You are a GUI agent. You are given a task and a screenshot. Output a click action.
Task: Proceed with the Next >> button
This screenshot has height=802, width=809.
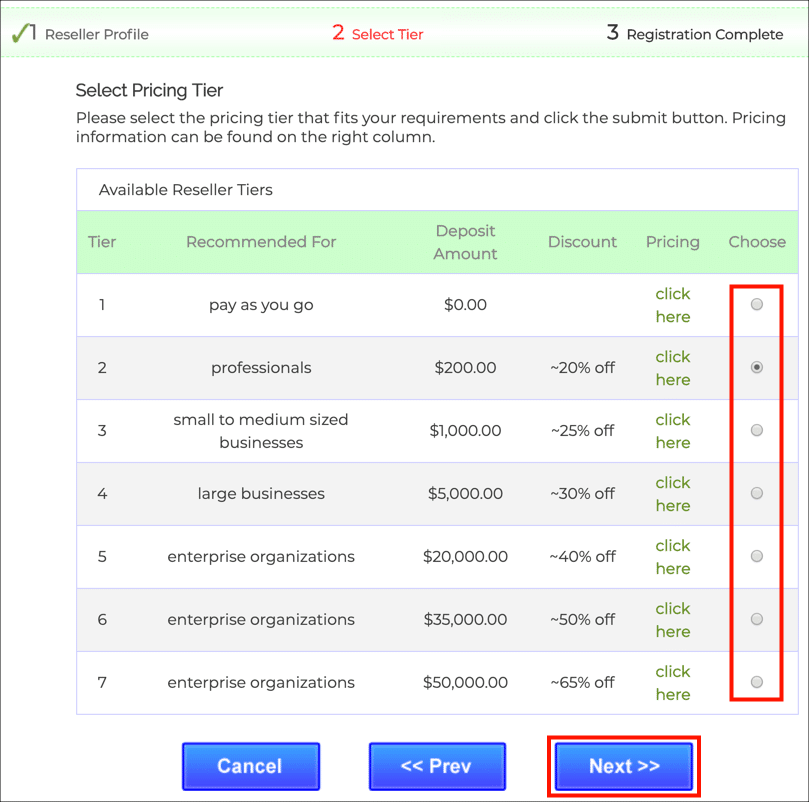(x=624, y=766)
